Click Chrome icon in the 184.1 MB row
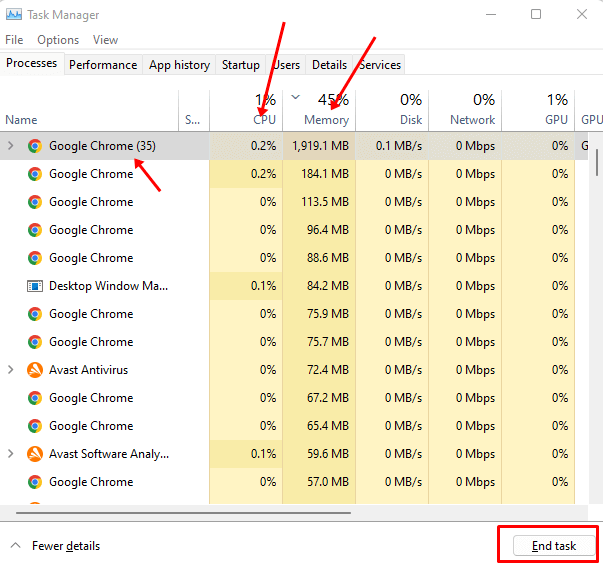The height and width of the screenshot is (566, 603). click(x=35, y=174)
